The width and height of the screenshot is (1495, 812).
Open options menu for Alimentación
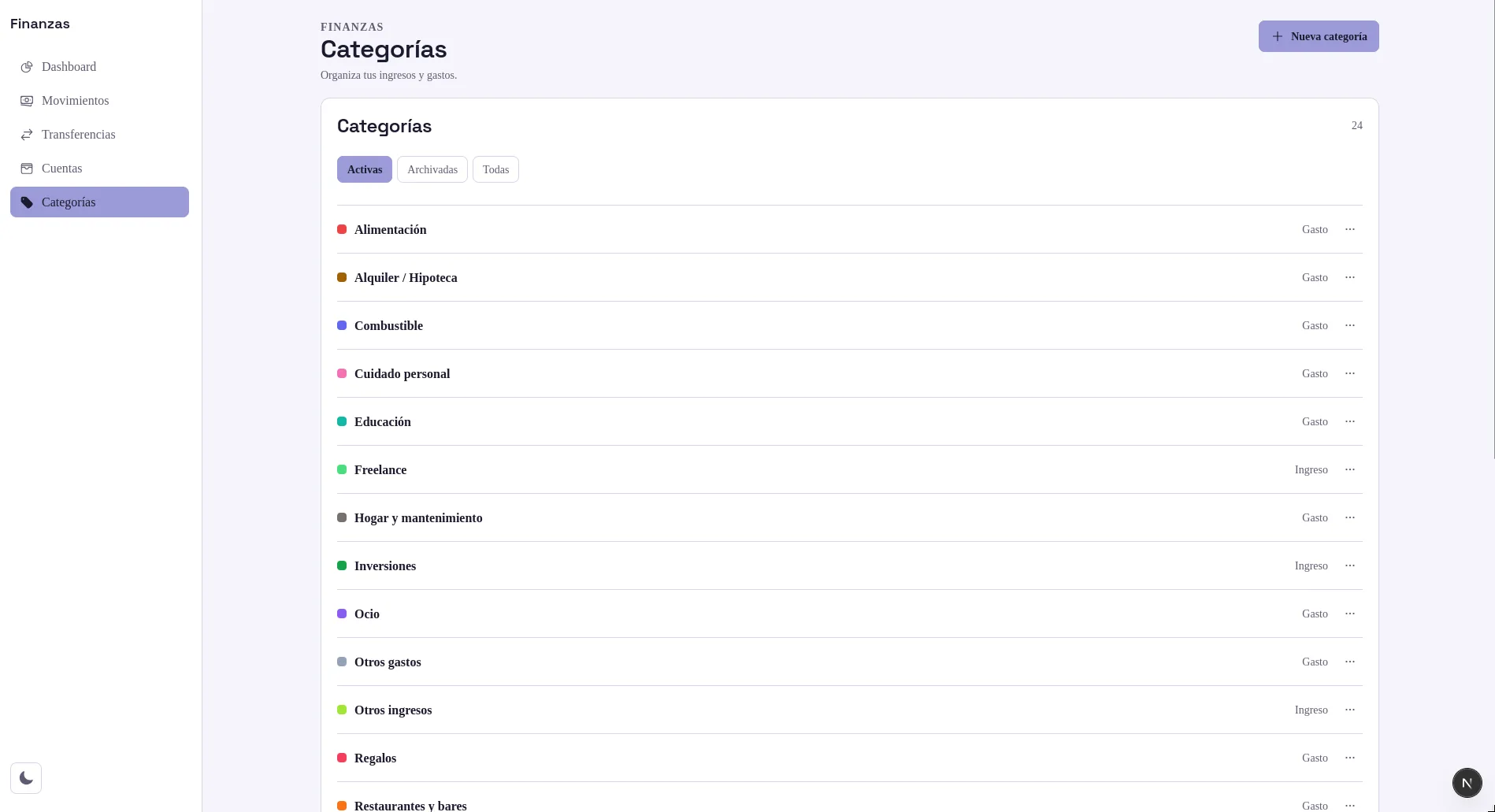point(1350,229)
